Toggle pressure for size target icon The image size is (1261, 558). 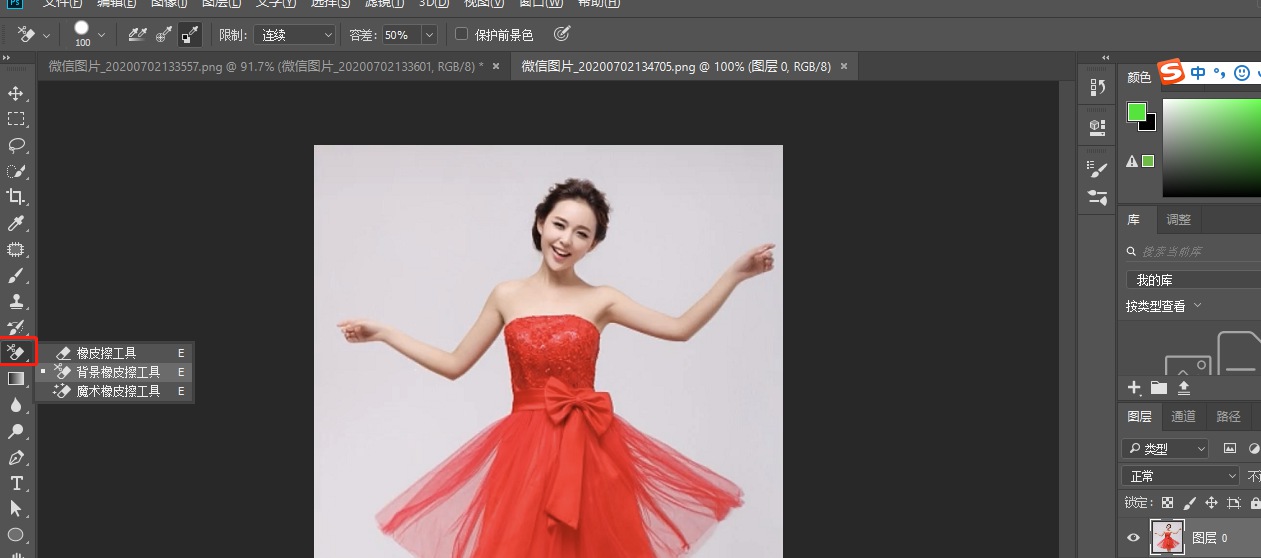[x=562, y=34]
